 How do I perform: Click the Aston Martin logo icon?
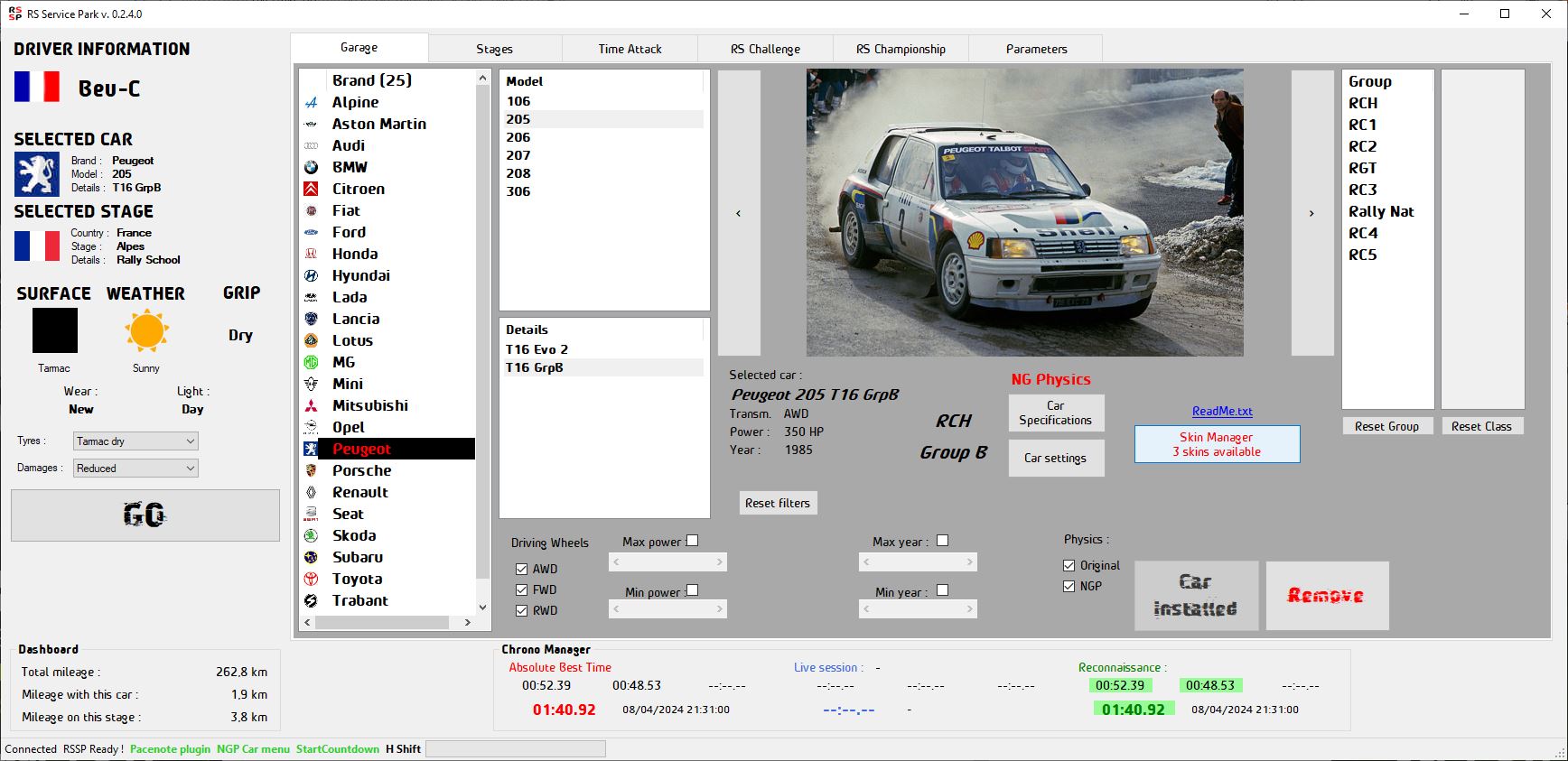point(311,124)
